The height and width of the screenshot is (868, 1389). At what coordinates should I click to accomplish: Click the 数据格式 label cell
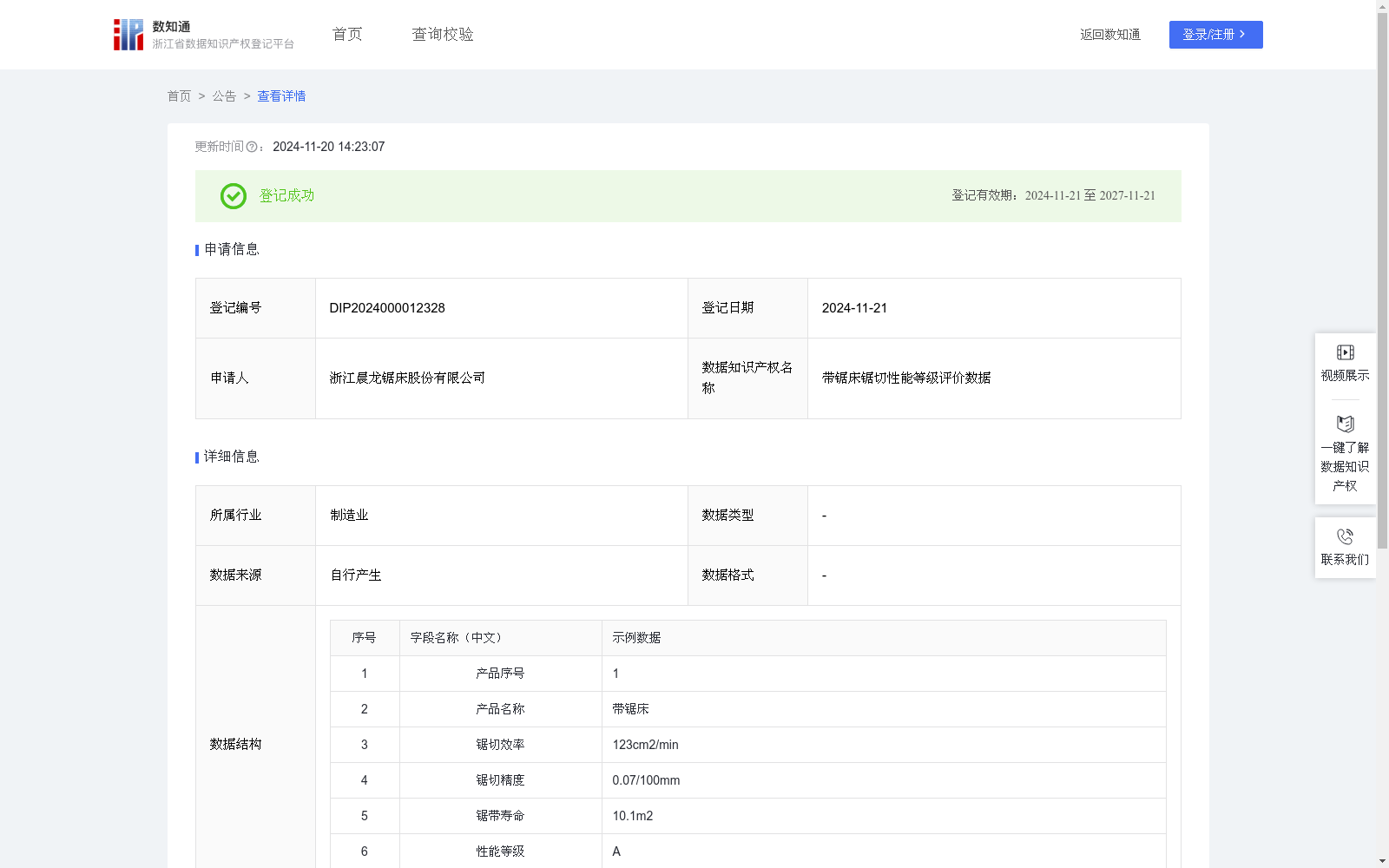tap(747, 575)
